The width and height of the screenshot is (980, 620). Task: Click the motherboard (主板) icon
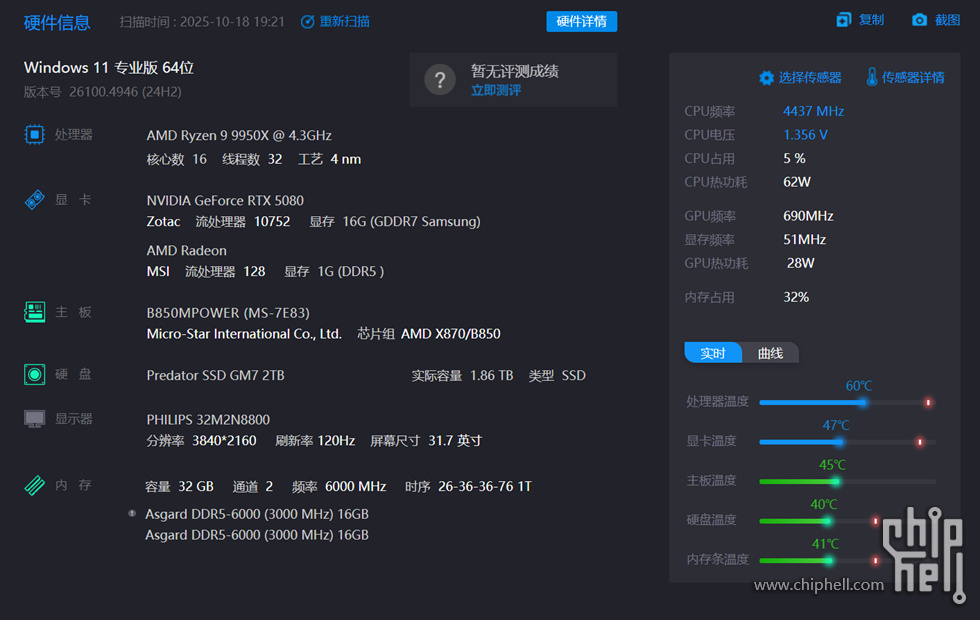(x=35, y=312)
